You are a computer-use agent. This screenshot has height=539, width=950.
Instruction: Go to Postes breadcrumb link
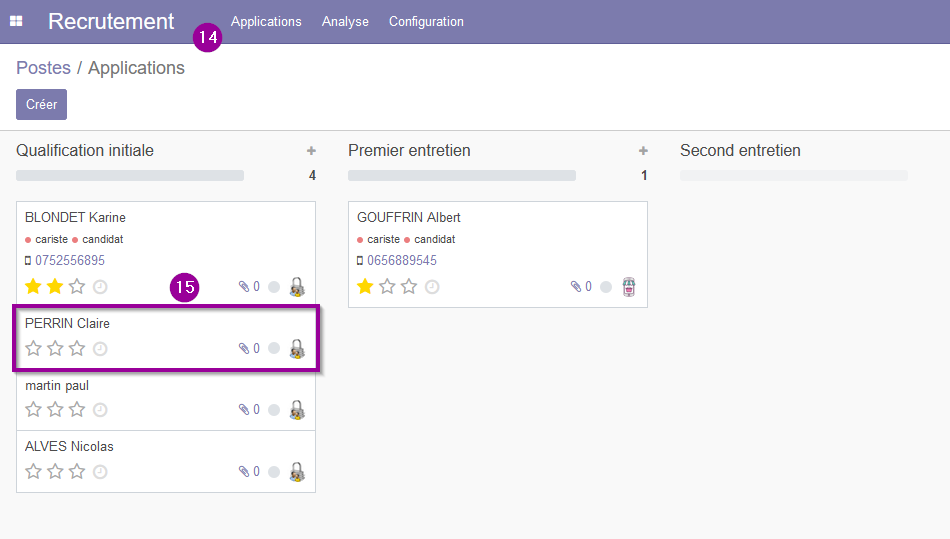tap(44, 68)
